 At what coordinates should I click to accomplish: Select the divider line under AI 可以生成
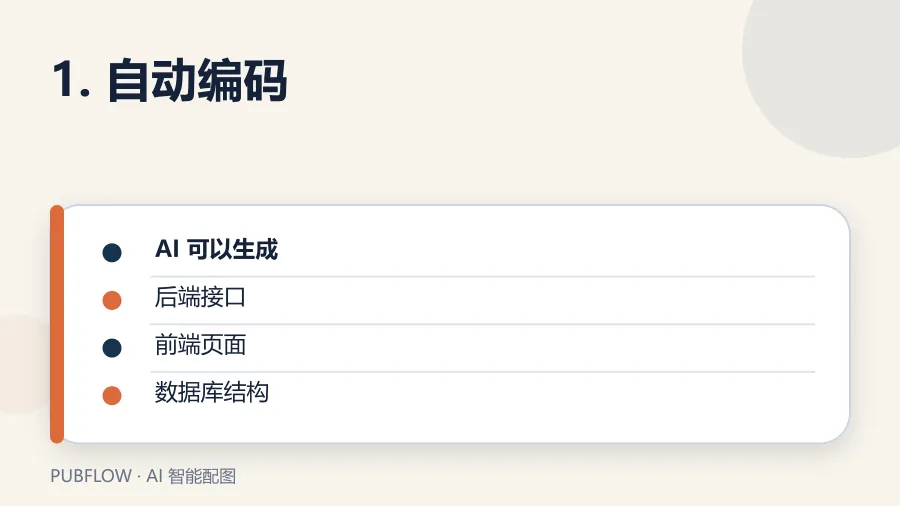point(482,277)
